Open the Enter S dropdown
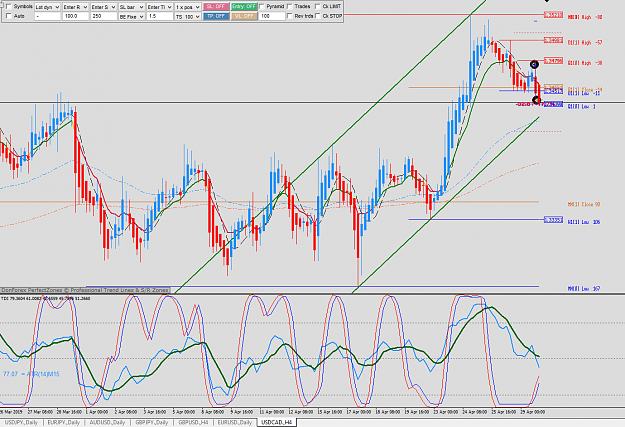This screenshot has width=625, height=427. [103, 7]
